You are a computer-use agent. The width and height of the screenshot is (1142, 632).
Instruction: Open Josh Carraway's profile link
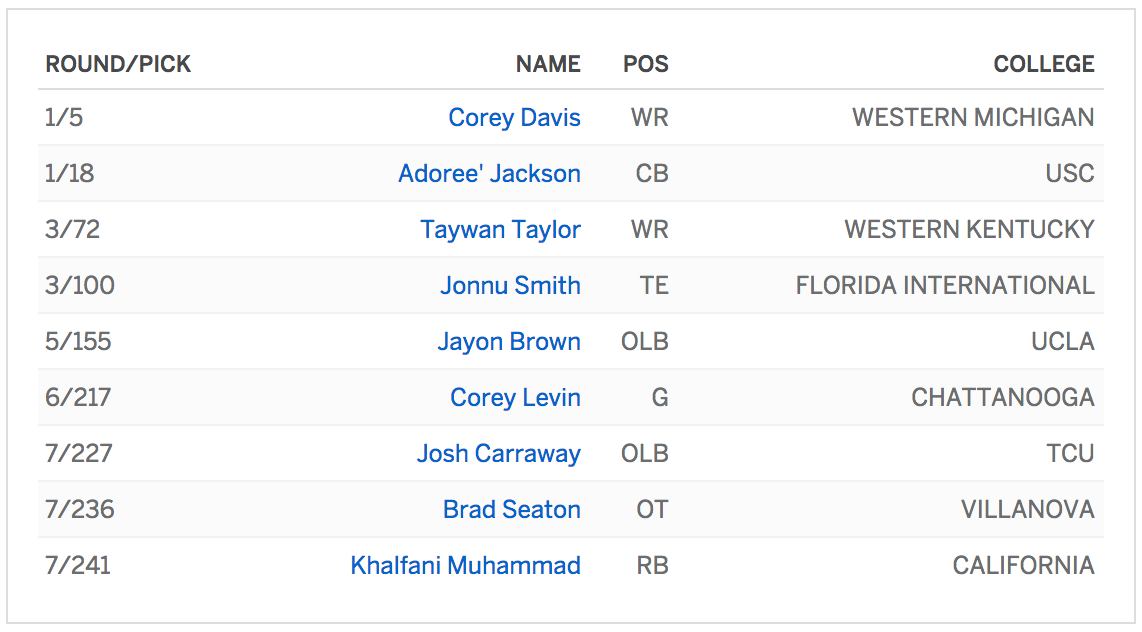tap(498, 454)
